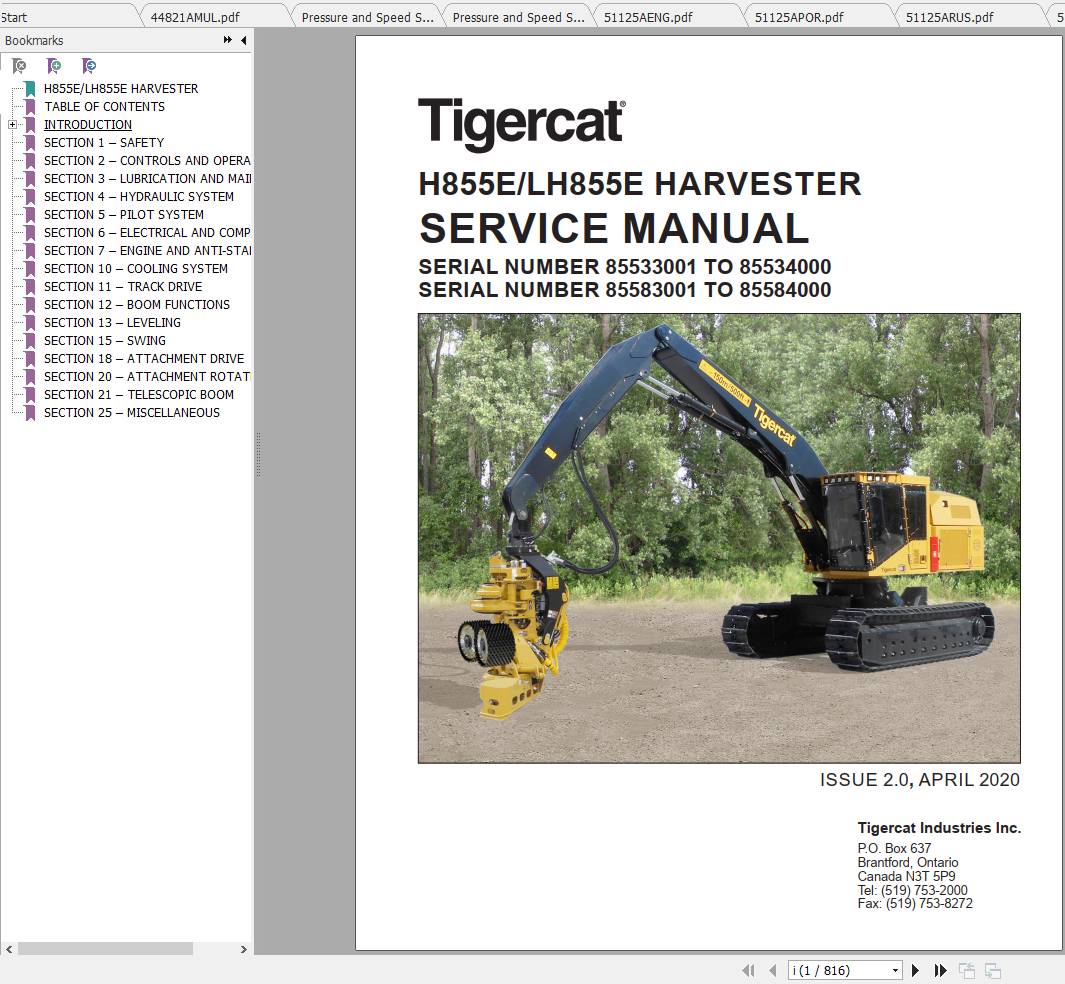Go to the next page
The image size is (1065, 984).
pos(915,970)
